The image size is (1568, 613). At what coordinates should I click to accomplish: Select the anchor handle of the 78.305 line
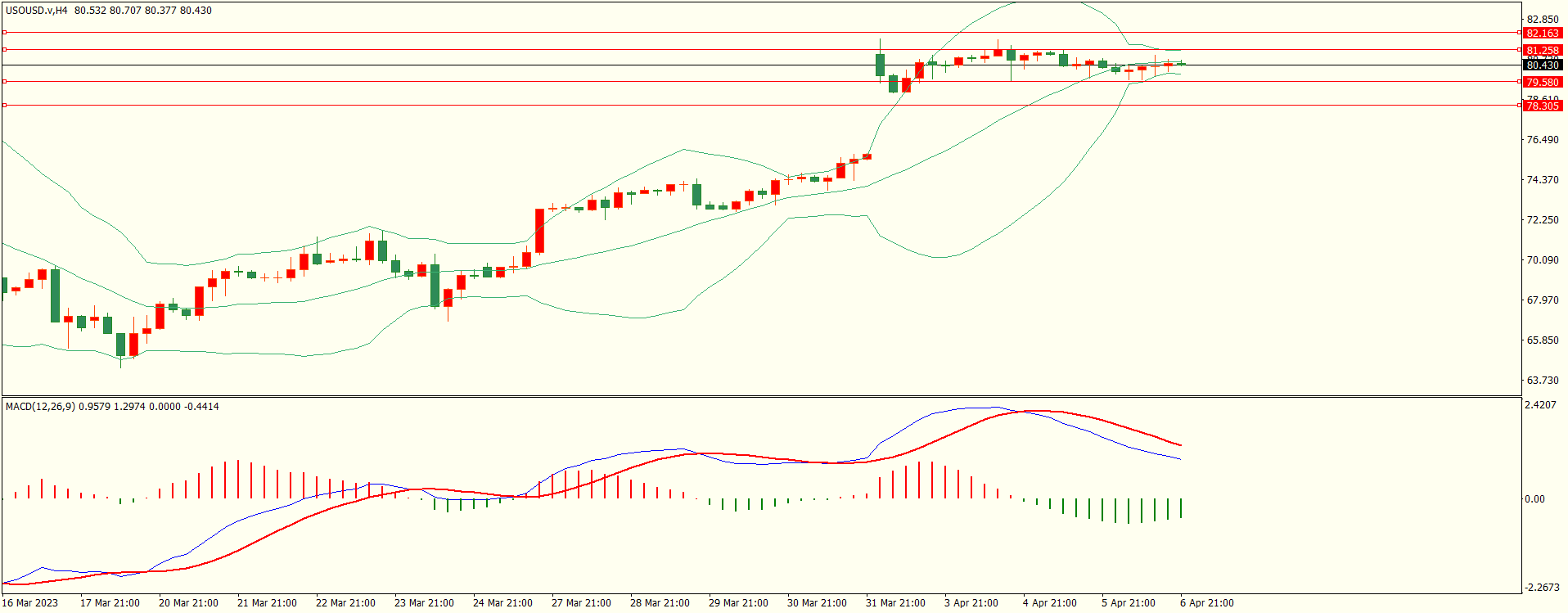coord(4,105)
